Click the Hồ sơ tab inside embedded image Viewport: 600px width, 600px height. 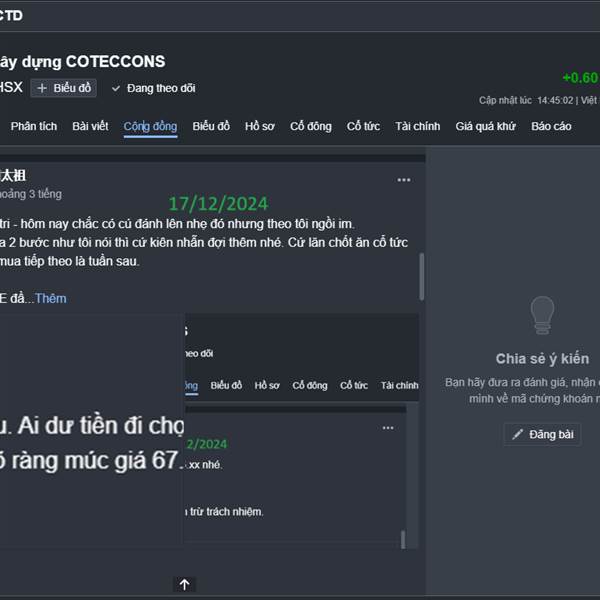[267, 385]
